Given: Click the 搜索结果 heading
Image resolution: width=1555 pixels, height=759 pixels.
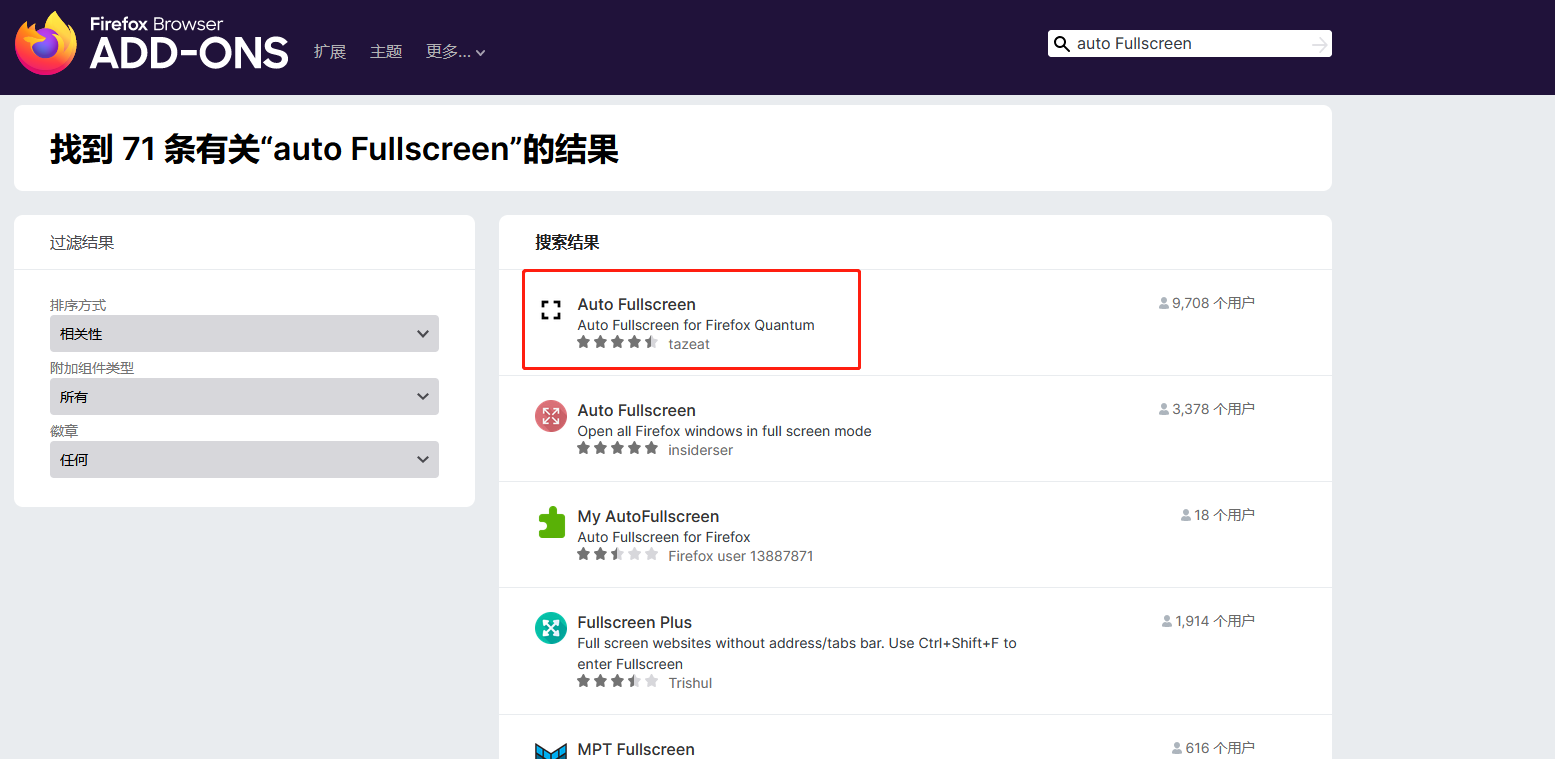Looking at the screenshot, I should [x=567, y=242].
